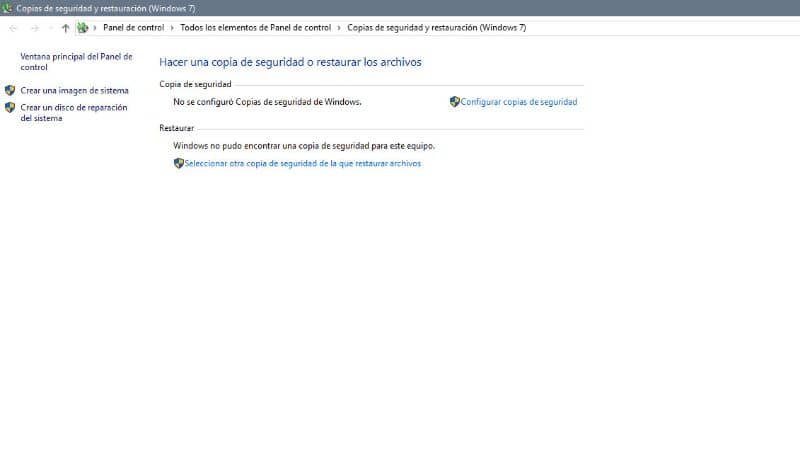Screen dimensions: 800x467
Task: Click shield icon next to Configurar copias de seguridad
Action: [x=455, y=102]
